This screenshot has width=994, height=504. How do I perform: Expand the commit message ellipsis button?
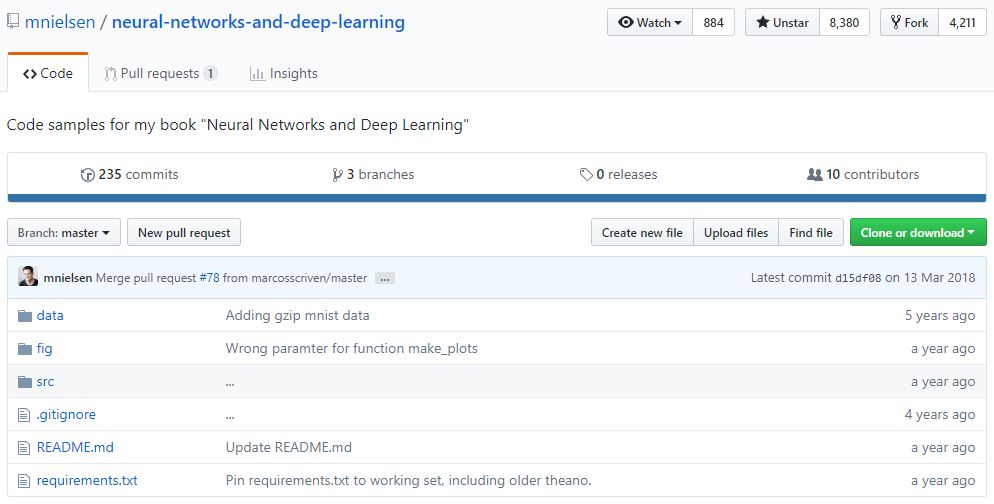[385, 278]
